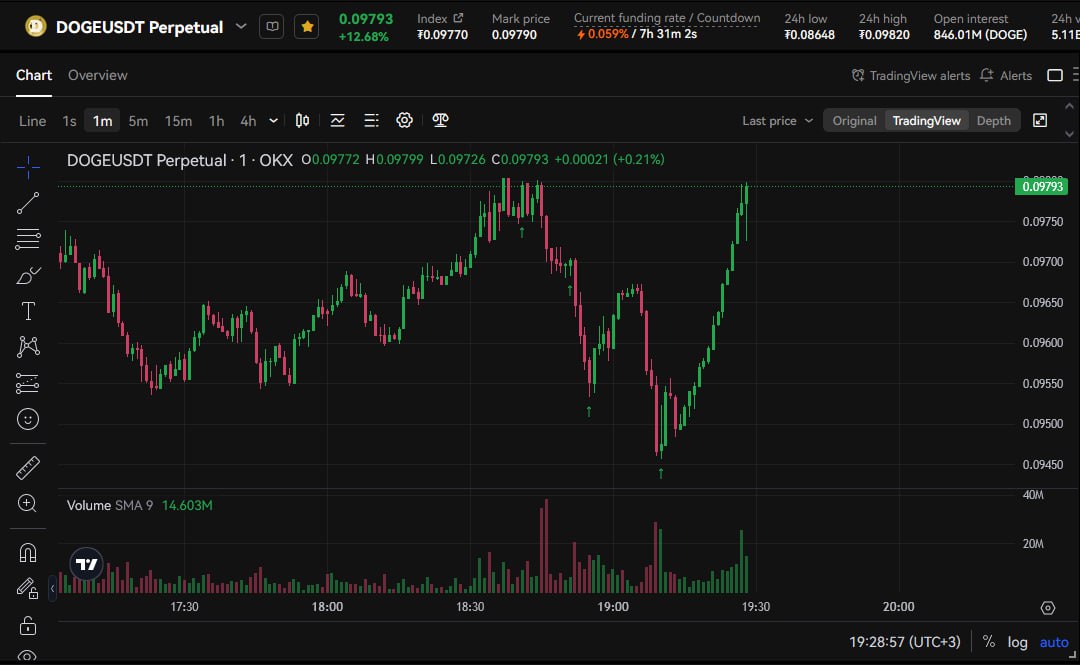1080x665 pixels.
Task: Open price scale settings gear at bottom right
Action: click(x=1048, y=607)
